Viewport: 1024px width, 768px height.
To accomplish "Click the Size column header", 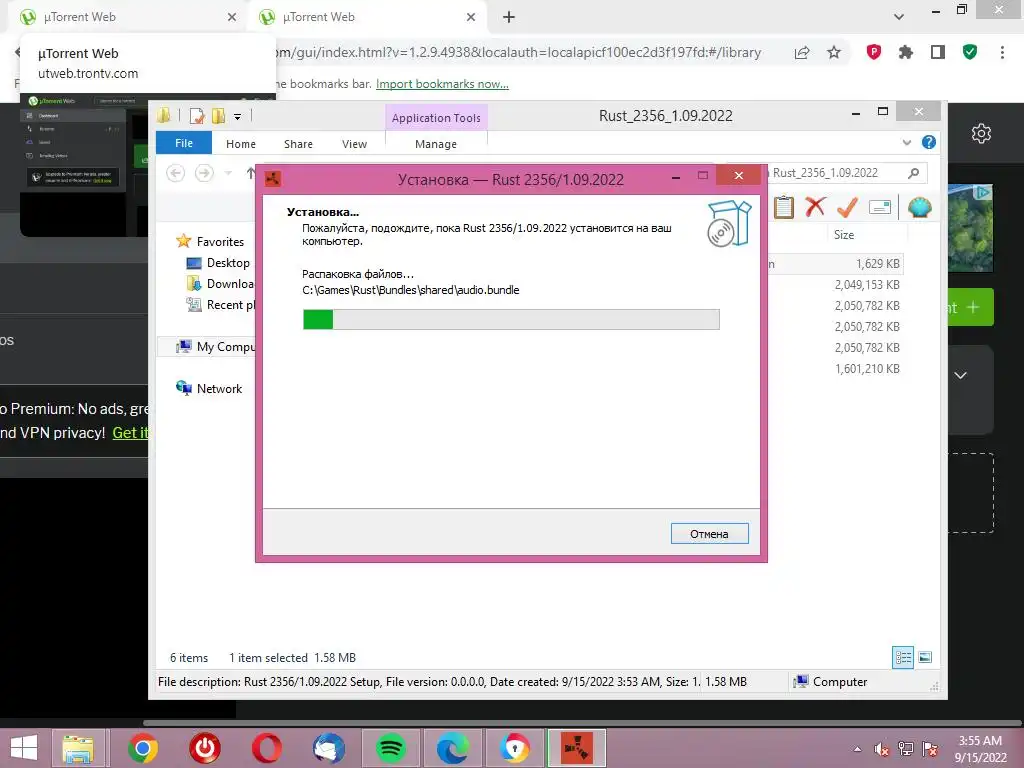I will 844,234.
